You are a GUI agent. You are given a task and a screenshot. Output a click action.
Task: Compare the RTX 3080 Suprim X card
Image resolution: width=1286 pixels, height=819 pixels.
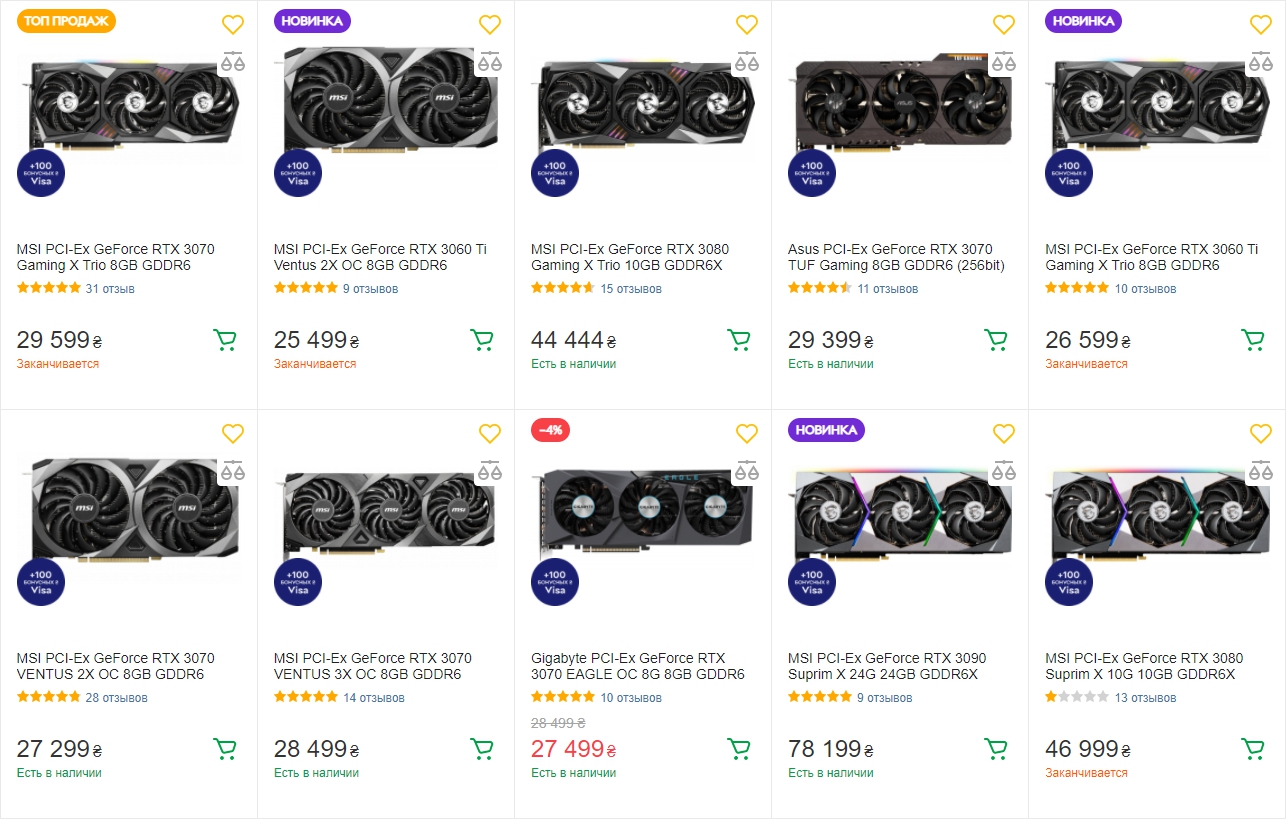tap(1260, 470)
